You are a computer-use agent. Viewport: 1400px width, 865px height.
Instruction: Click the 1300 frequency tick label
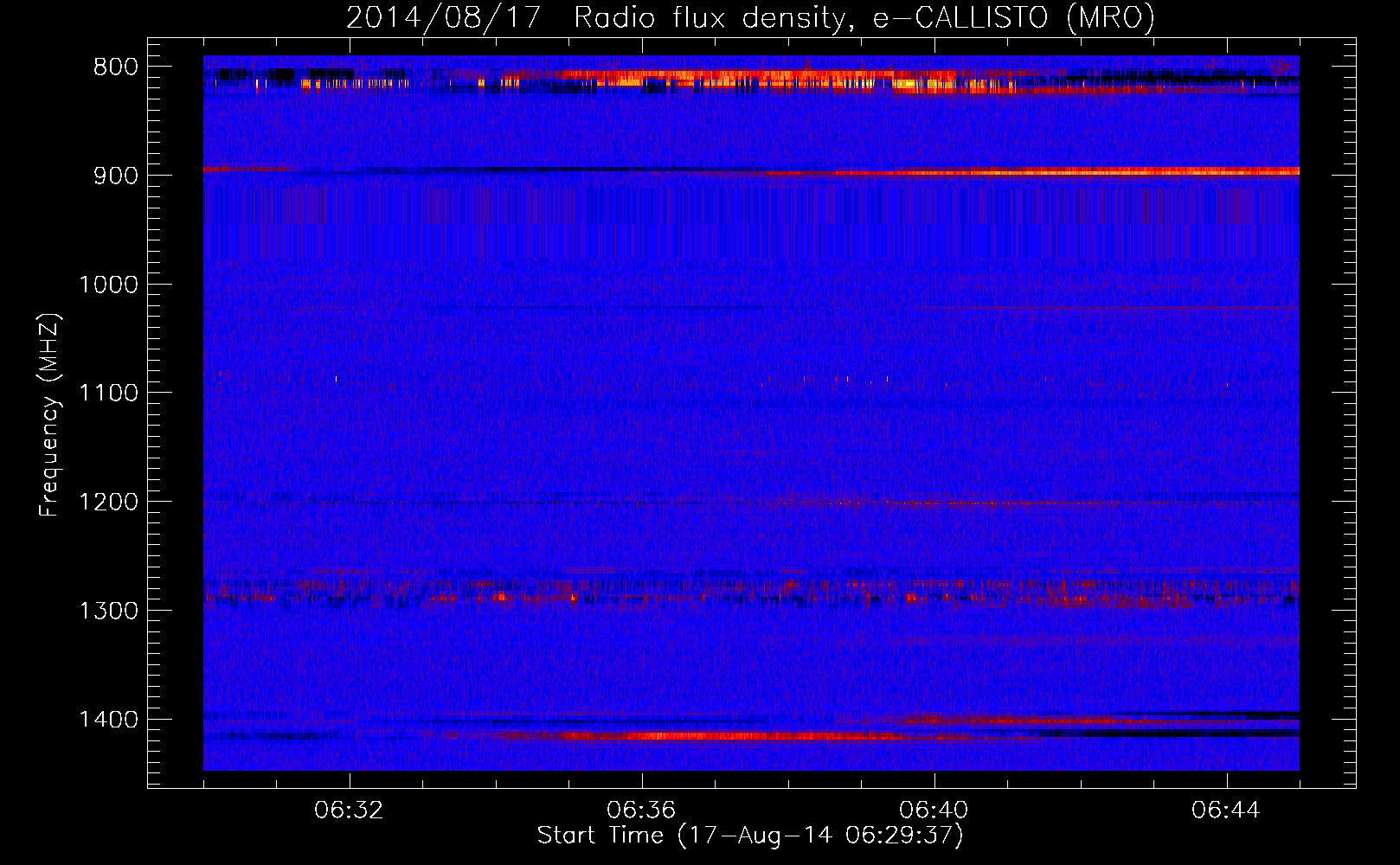[108, 611]
